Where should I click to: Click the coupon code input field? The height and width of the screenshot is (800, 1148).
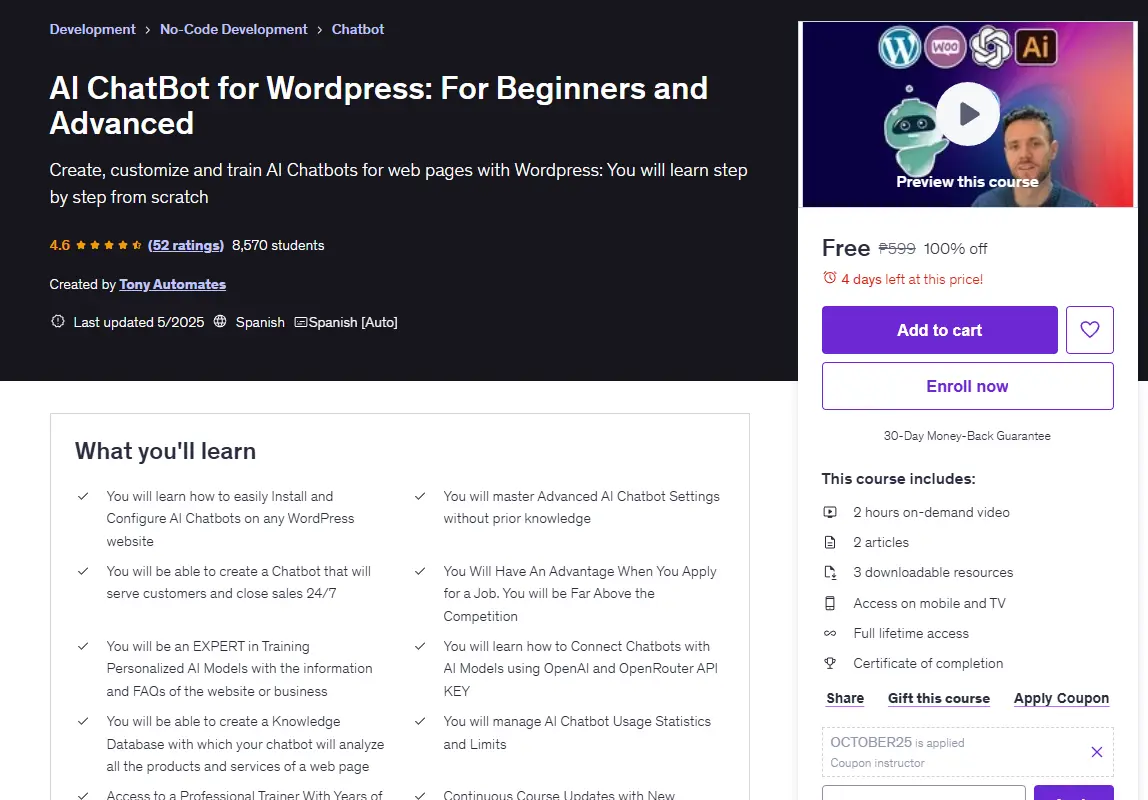[x=923, y=793]
